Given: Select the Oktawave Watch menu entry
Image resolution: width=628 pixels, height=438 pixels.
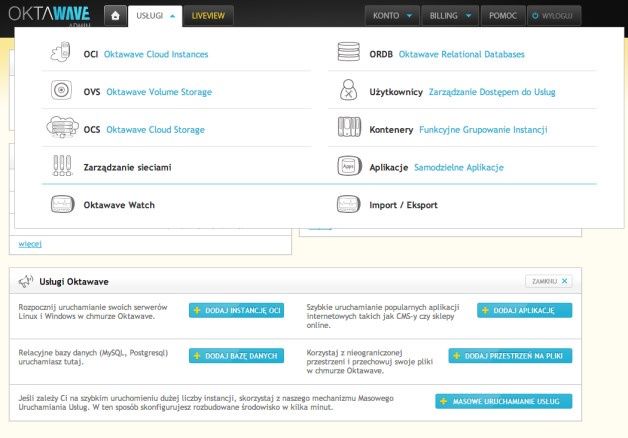Looking at the screenshot, I should point(119,205).
